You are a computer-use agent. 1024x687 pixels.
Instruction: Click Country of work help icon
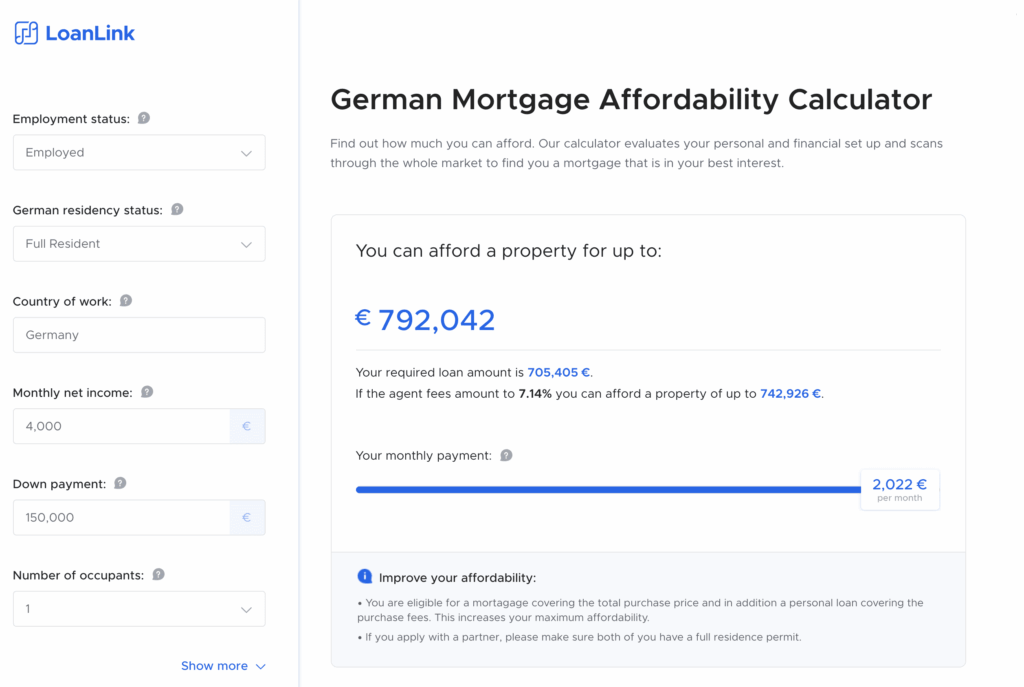tap(126, 300)
